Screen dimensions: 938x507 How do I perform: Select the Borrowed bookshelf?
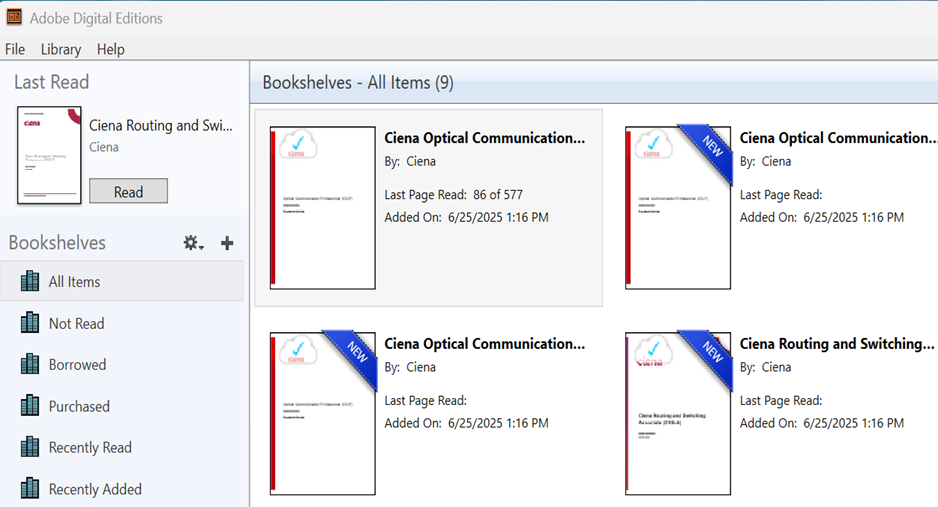[x=121, y=365]
